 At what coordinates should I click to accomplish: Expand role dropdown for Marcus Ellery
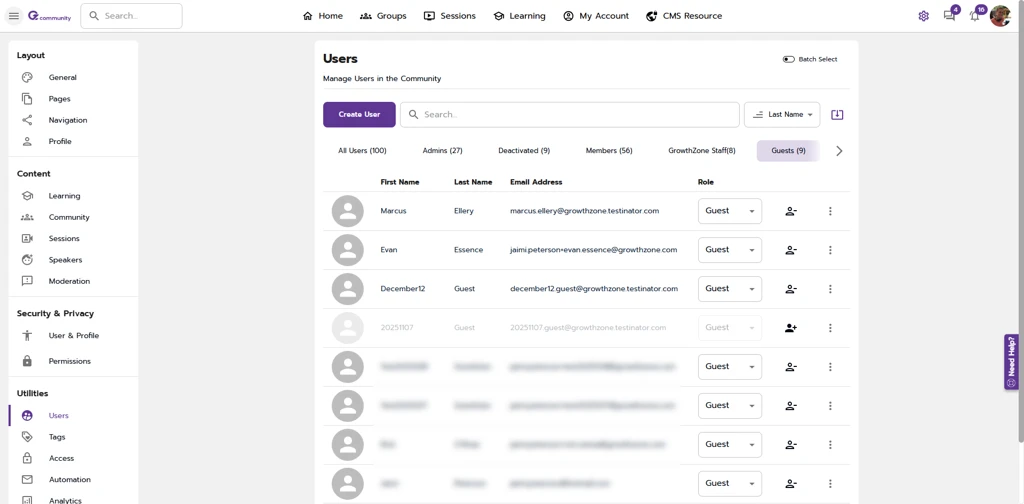[729, 211]
